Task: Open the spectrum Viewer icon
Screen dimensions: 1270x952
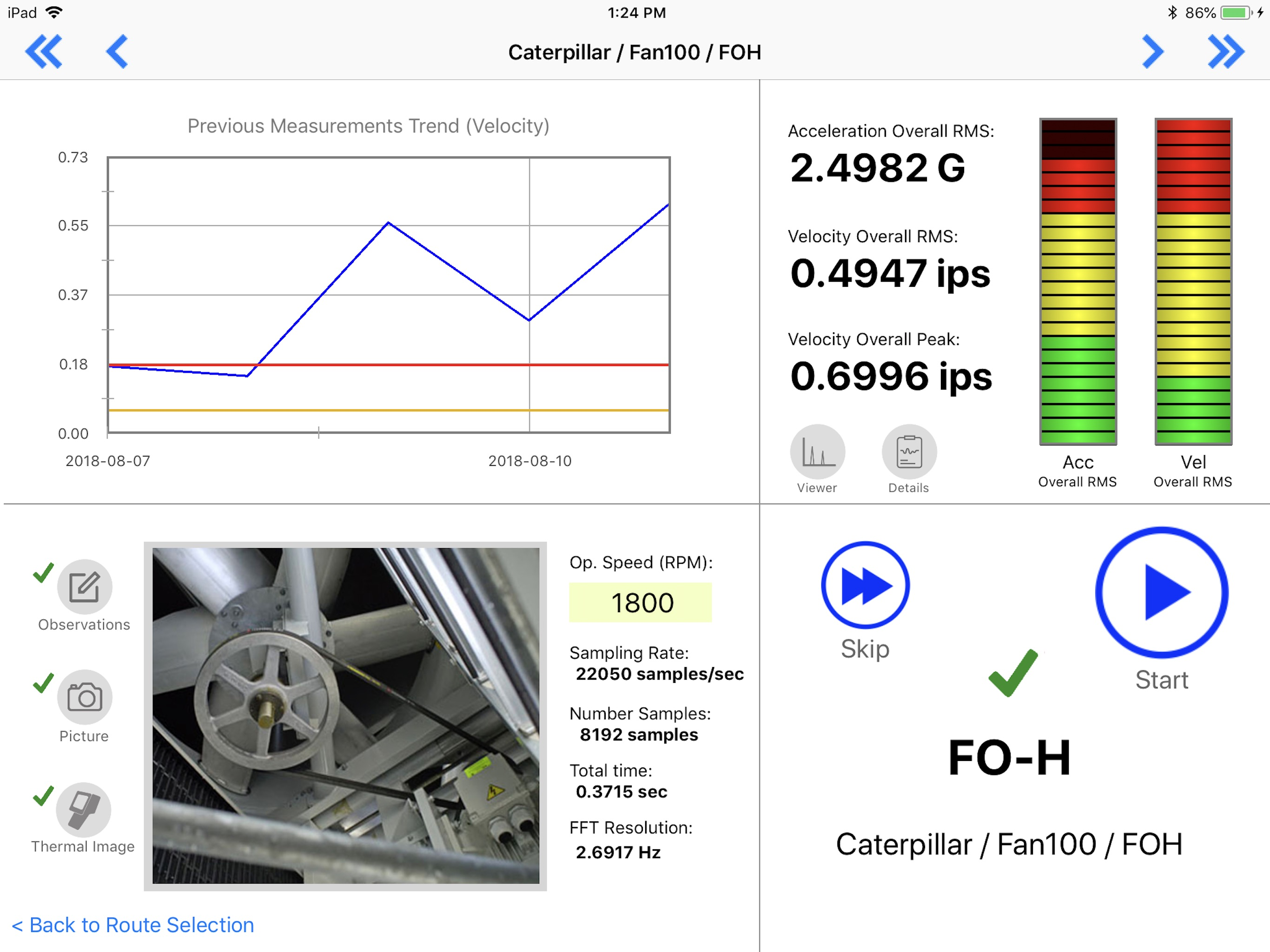Action: click(817, 452)
